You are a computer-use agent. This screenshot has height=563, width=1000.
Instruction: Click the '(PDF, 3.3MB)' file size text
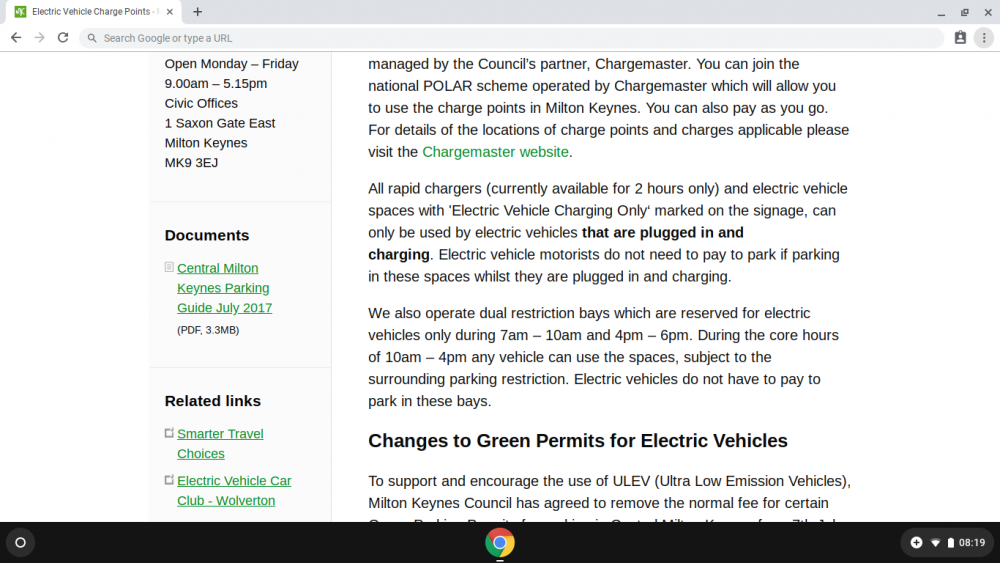click(208, 330)
